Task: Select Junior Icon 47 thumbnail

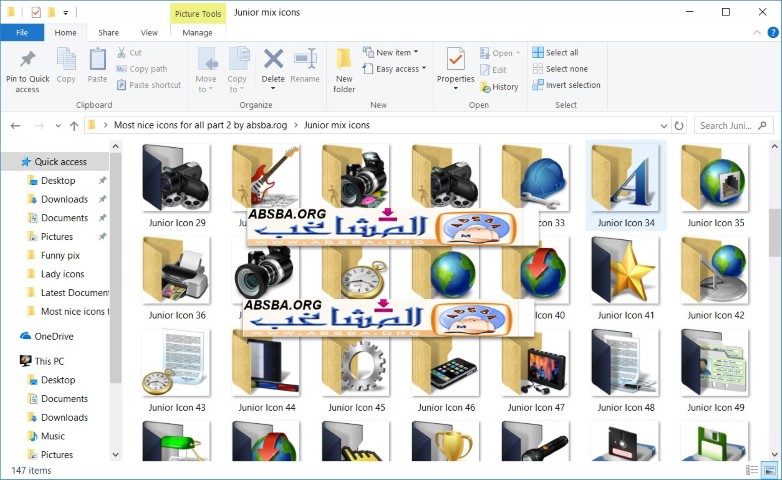Action: coord(536,362)
